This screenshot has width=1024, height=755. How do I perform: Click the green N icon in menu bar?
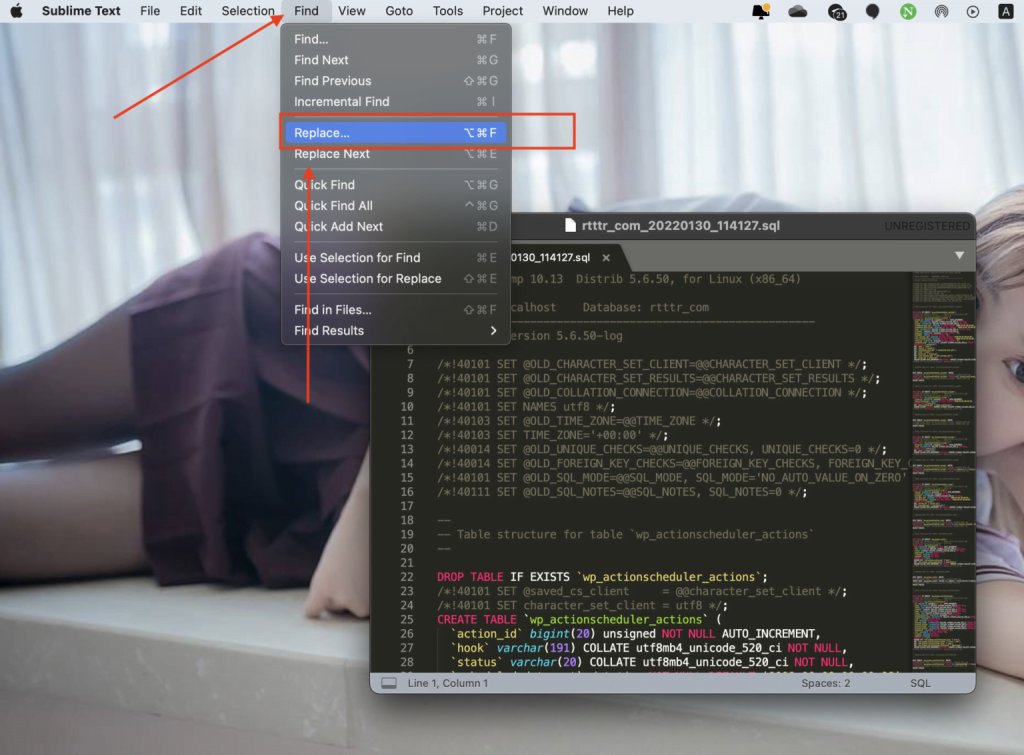(908, 11)
